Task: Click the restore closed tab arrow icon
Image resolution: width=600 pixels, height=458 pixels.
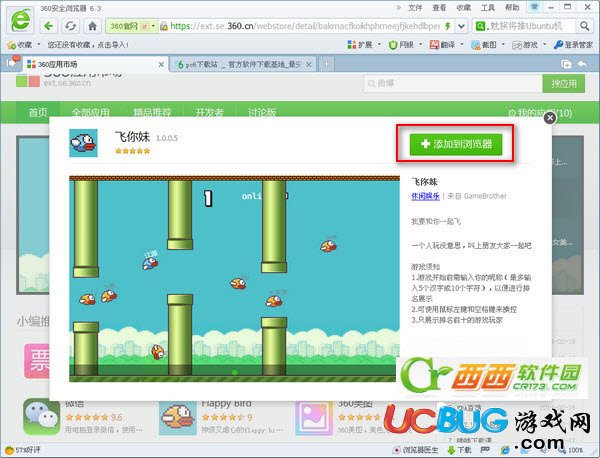Action: click(582, 64)
